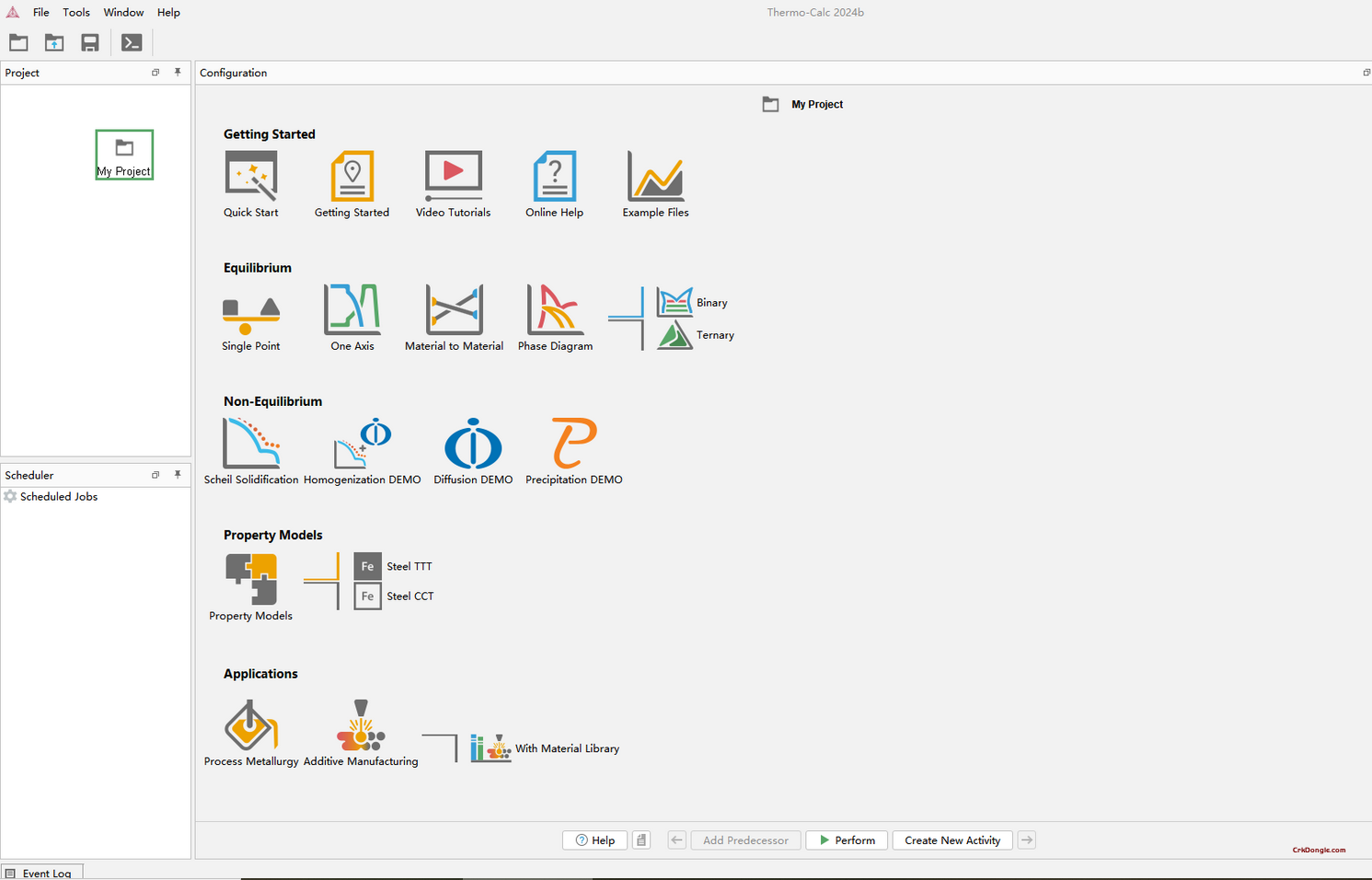
Task: Toggle the Project panel pin
Action: click(178, 72)
